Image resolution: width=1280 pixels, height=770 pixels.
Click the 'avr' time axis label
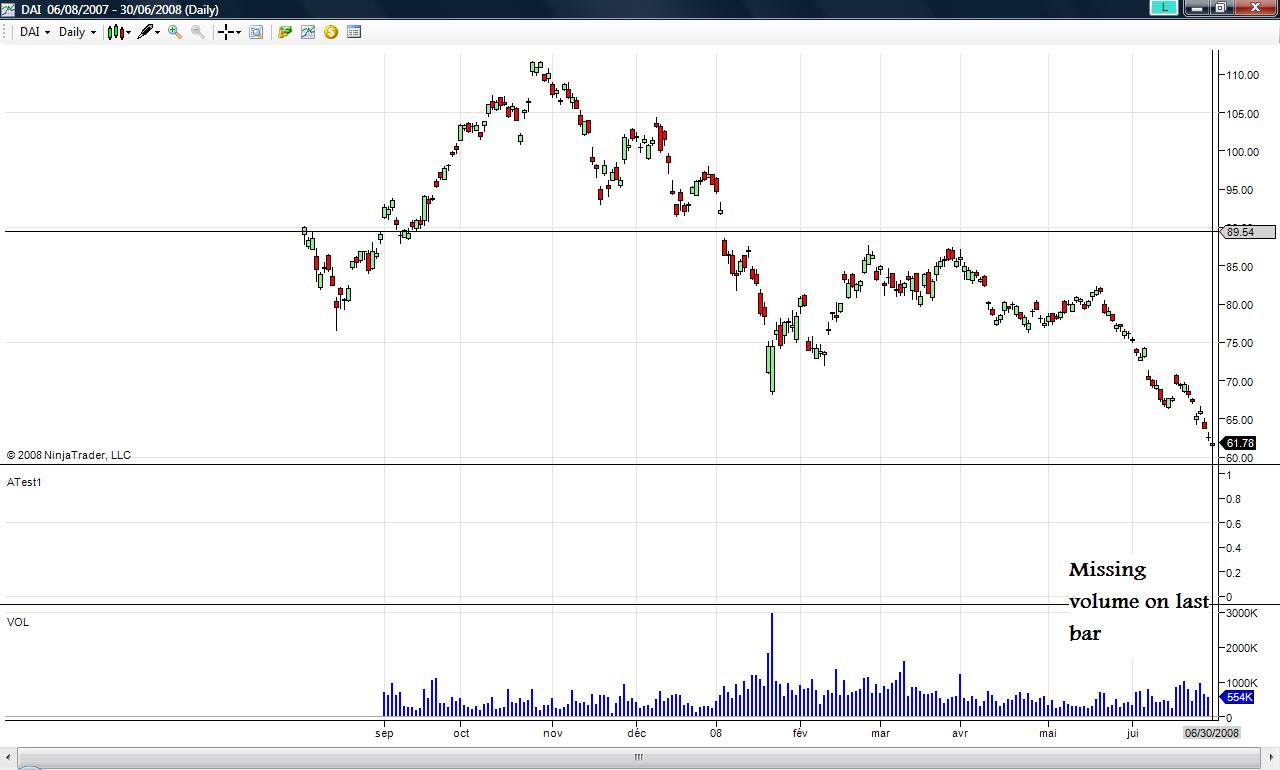pos(960,733)
